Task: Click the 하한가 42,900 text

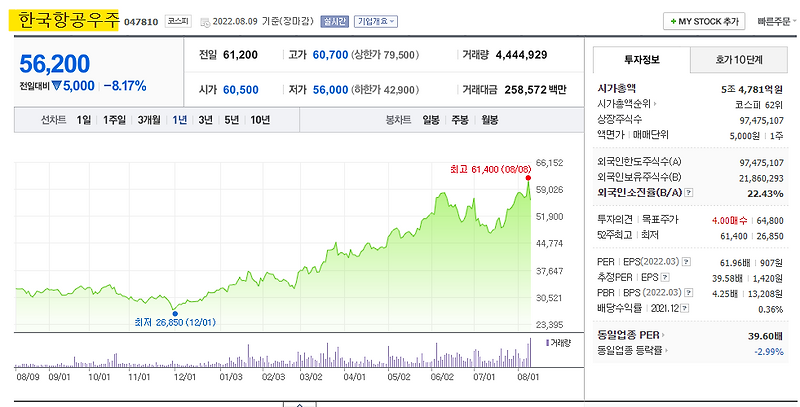Action: click(x=385, y=90)
